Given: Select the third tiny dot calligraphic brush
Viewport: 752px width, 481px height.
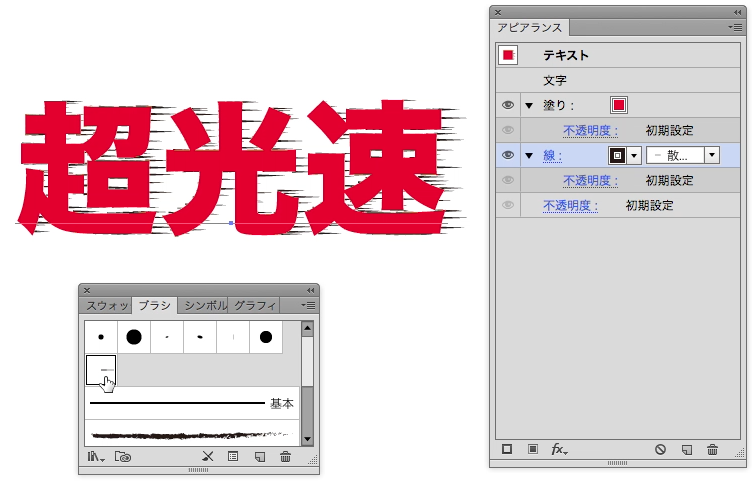Looking at the screenshot, I should click(167, 337).
